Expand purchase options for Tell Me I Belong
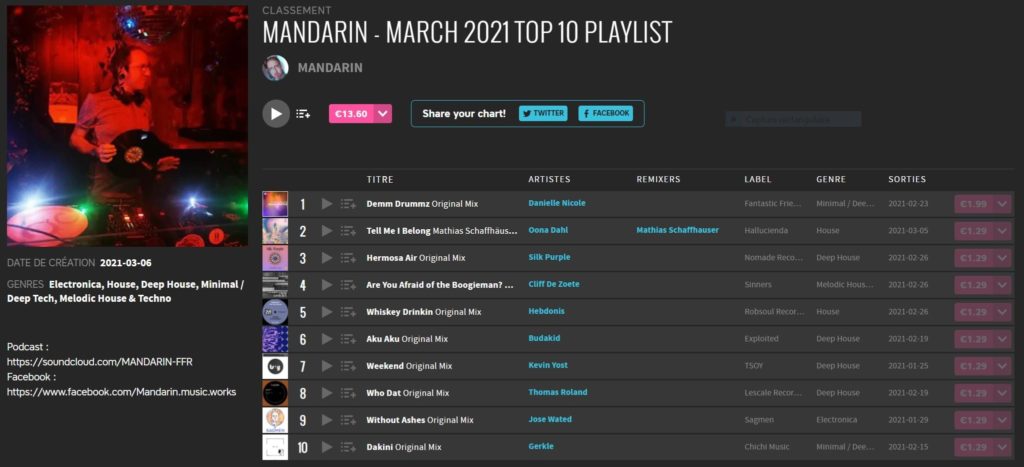1024x467 pixels. 1002,231
